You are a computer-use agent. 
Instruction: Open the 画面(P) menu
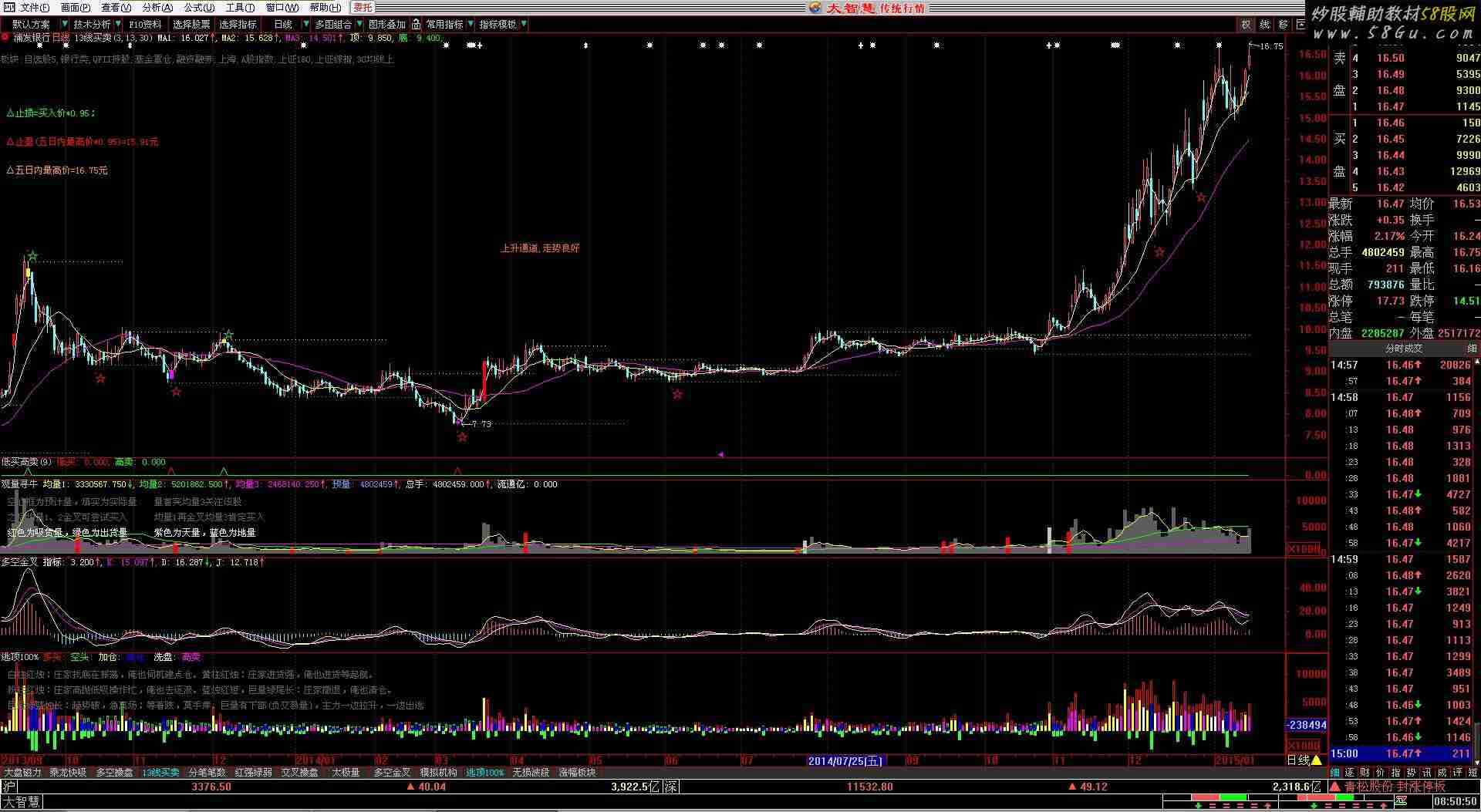click(76, 7)
